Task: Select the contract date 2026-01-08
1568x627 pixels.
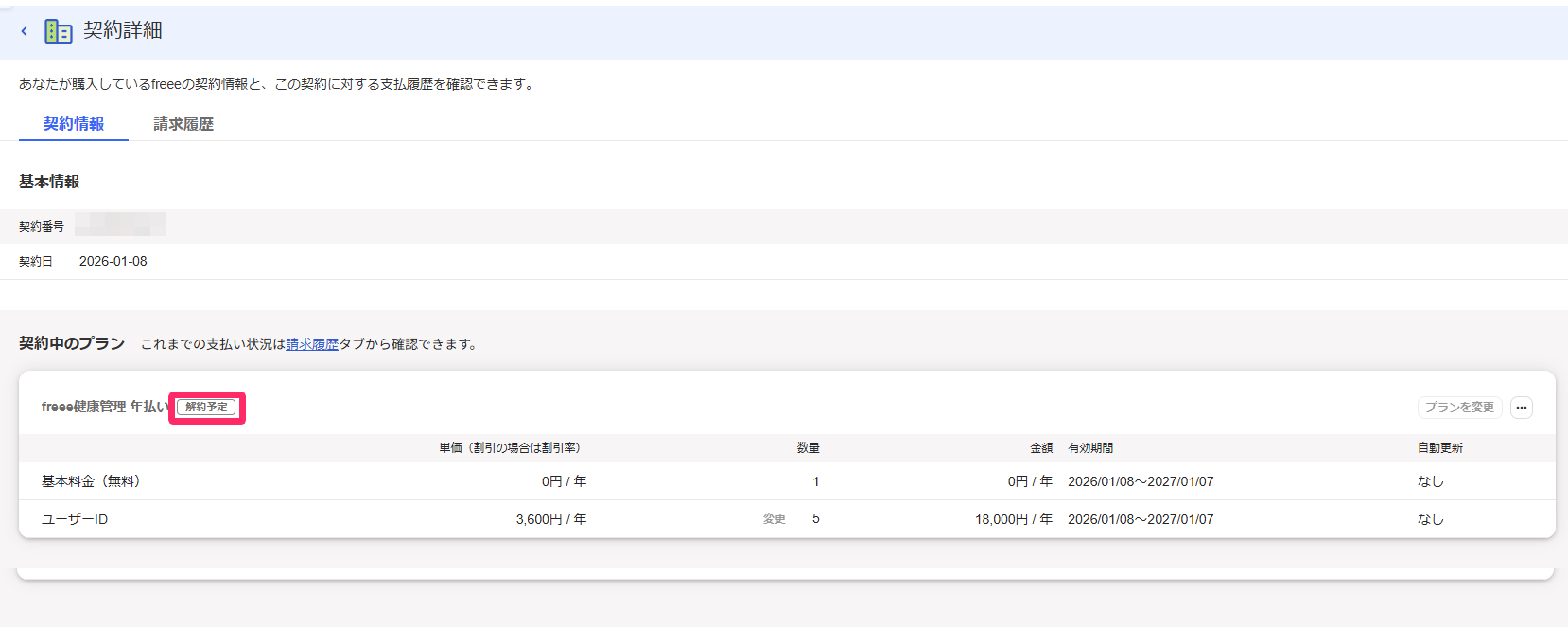Action: pyautogui.click(x=113, y=262)
